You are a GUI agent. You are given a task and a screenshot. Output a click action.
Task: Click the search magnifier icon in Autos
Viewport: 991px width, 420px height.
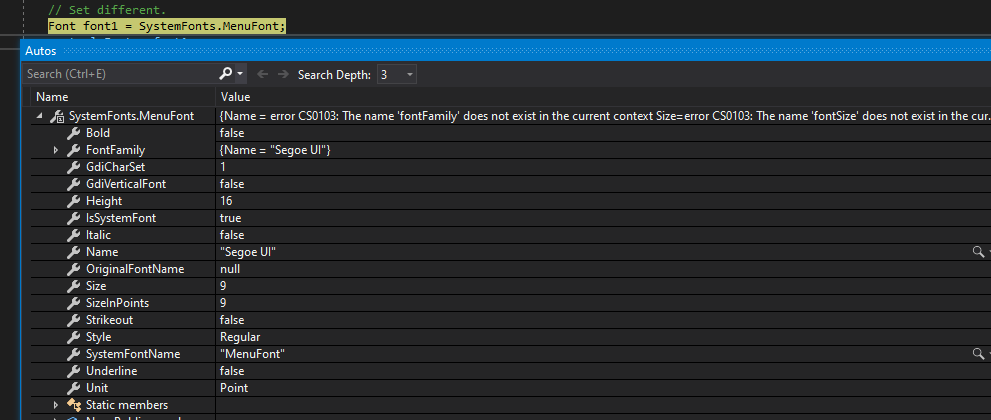[226, 74]
